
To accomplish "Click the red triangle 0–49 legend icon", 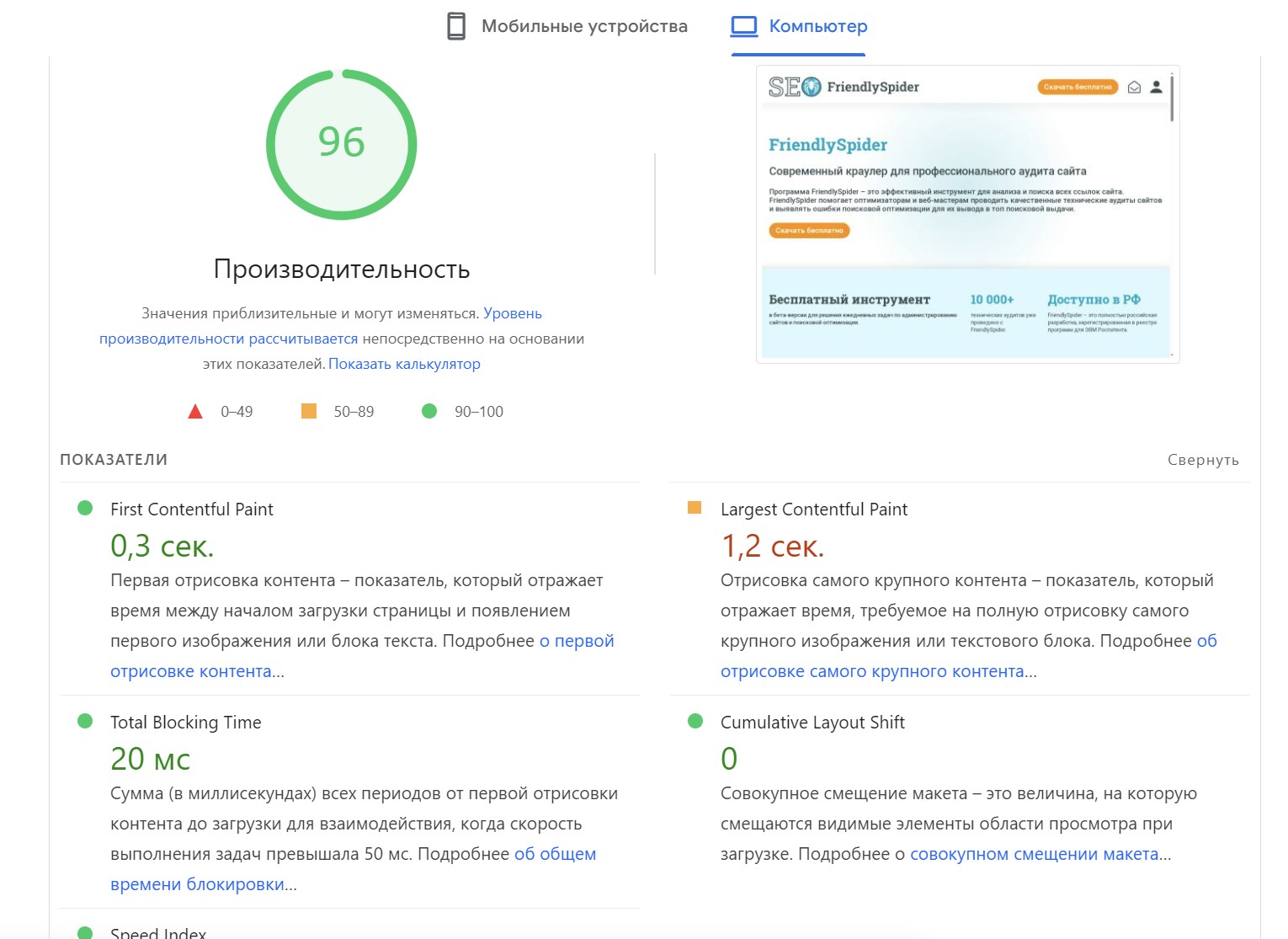I will click(195, 412).
